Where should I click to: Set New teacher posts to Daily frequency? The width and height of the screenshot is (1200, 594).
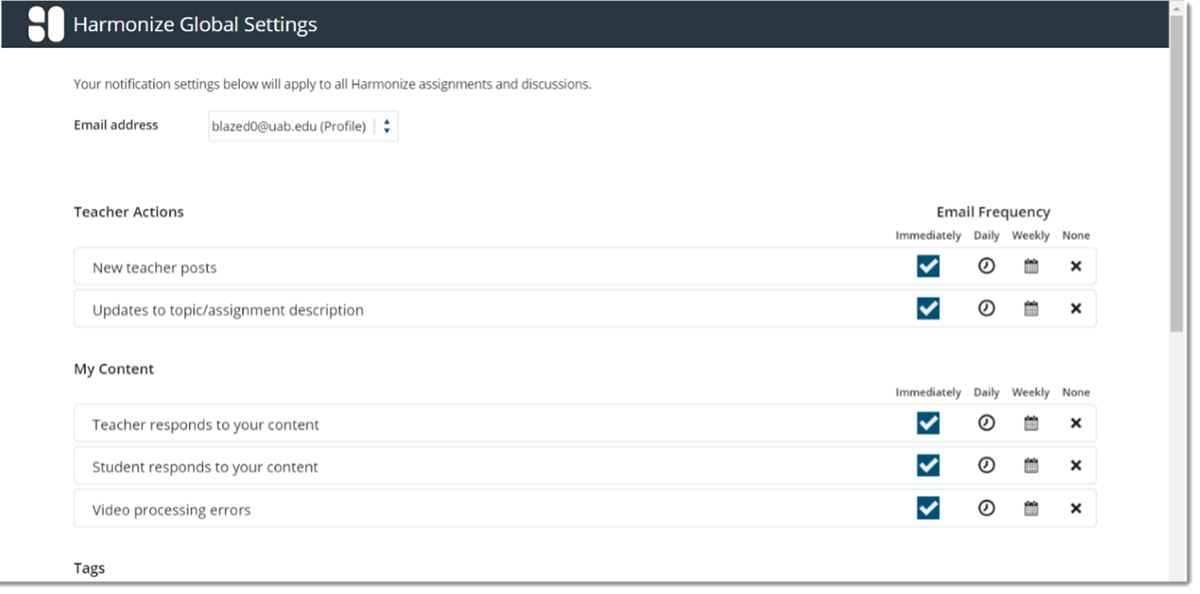tap(986, 266)
